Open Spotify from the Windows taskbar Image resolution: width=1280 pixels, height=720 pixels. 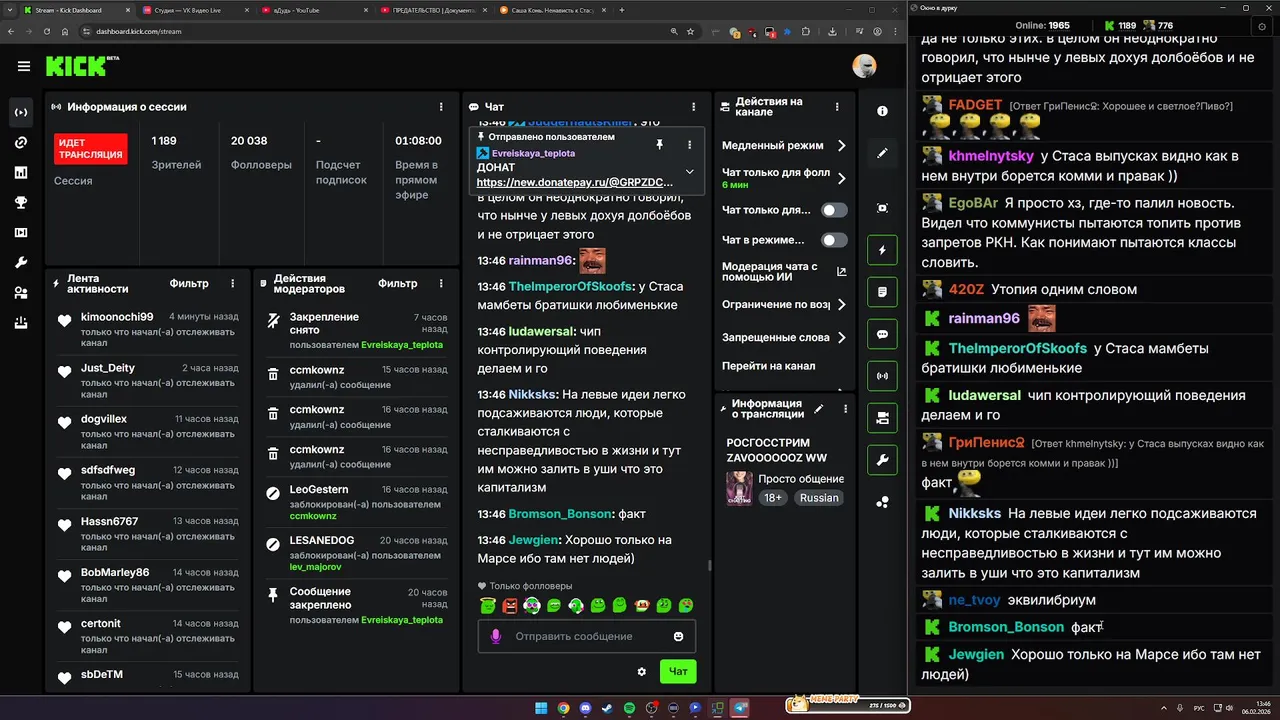coord(629,708)
